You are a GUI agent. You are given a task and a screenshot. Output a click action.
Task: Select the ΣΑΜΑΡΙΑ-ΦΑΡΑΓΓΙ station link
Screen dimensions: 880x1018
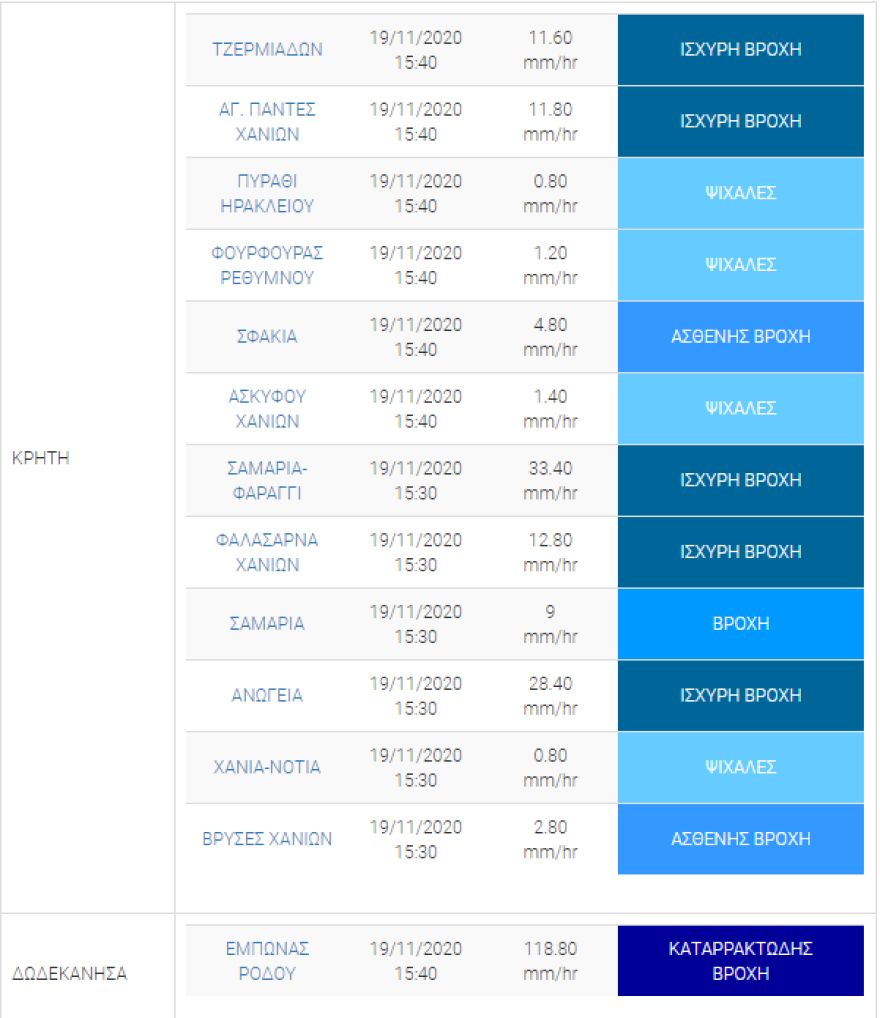267,480
